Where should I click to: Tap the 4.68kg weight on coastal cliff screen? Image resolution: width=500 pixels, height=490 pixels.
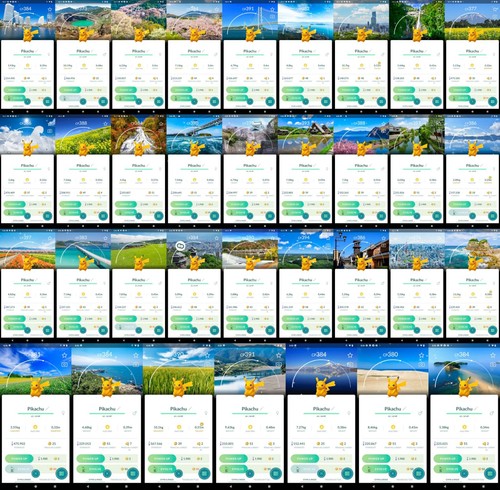87,427
